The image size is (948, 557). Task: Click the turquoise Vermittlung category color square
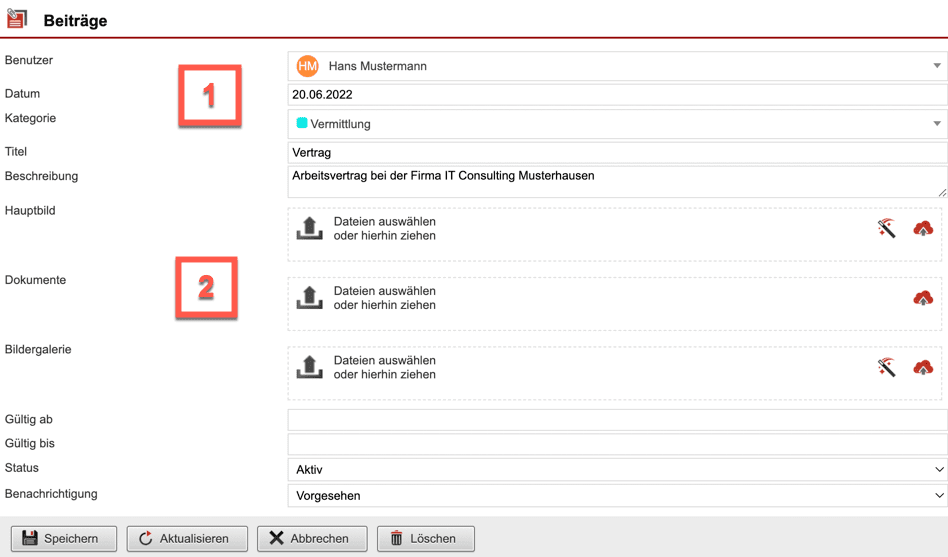click(x=302, y=123)
